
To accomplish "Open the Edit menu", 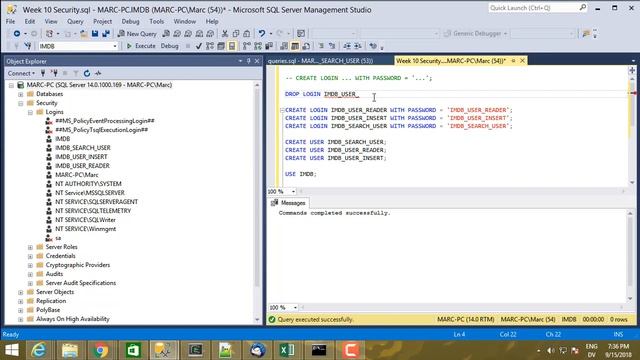I will point(30,21).
